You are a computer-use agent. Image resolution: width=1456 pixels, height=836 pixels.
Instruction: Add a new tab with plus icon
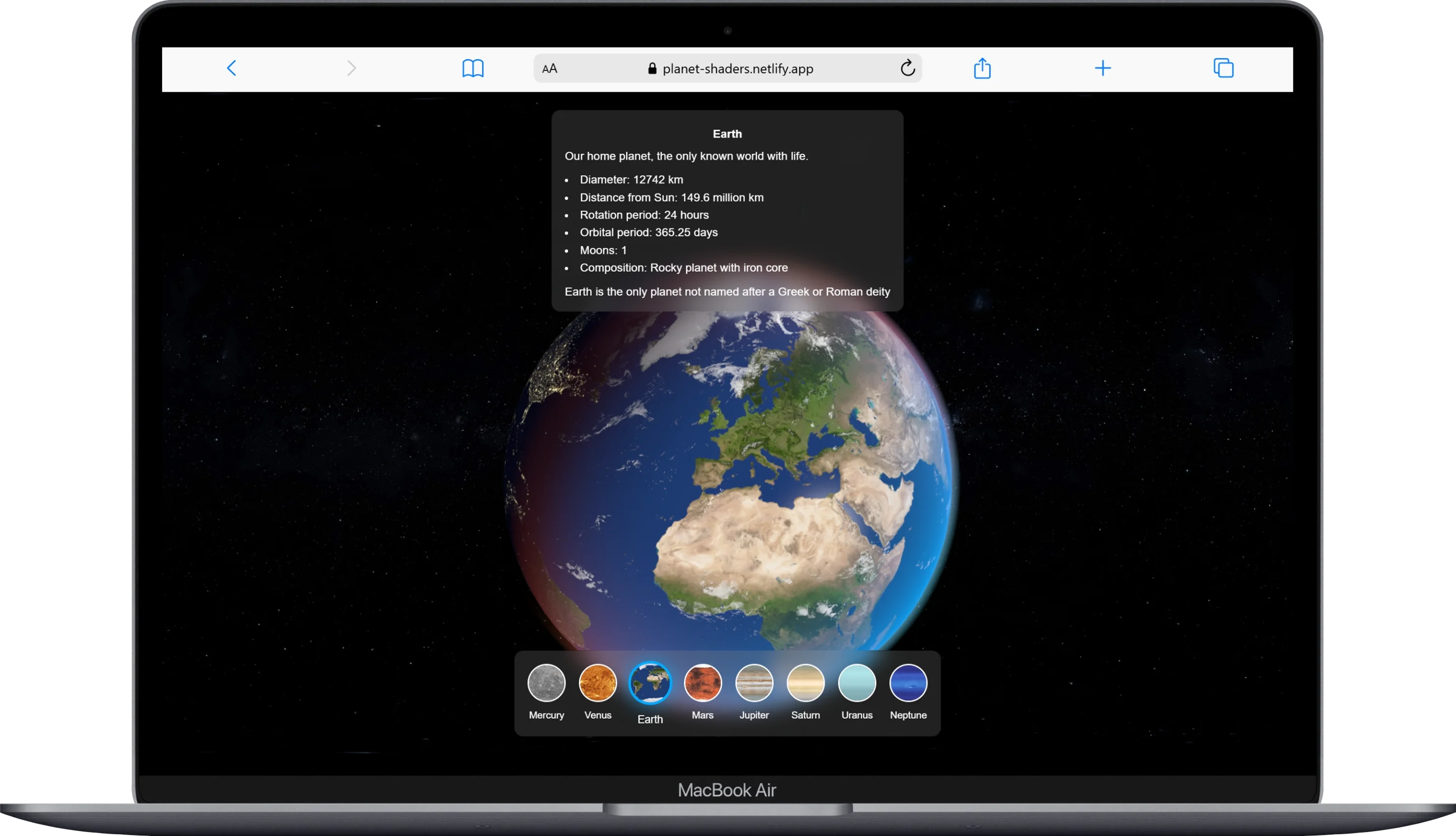[x=1102, y=68]
